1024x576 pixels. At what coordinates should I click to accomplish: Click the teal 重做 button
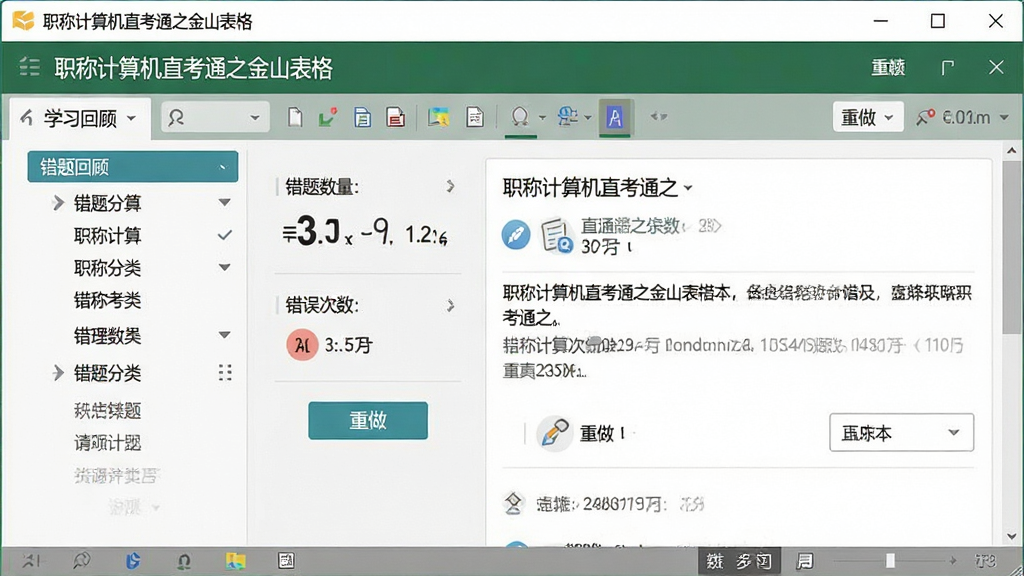pos(368,421)
